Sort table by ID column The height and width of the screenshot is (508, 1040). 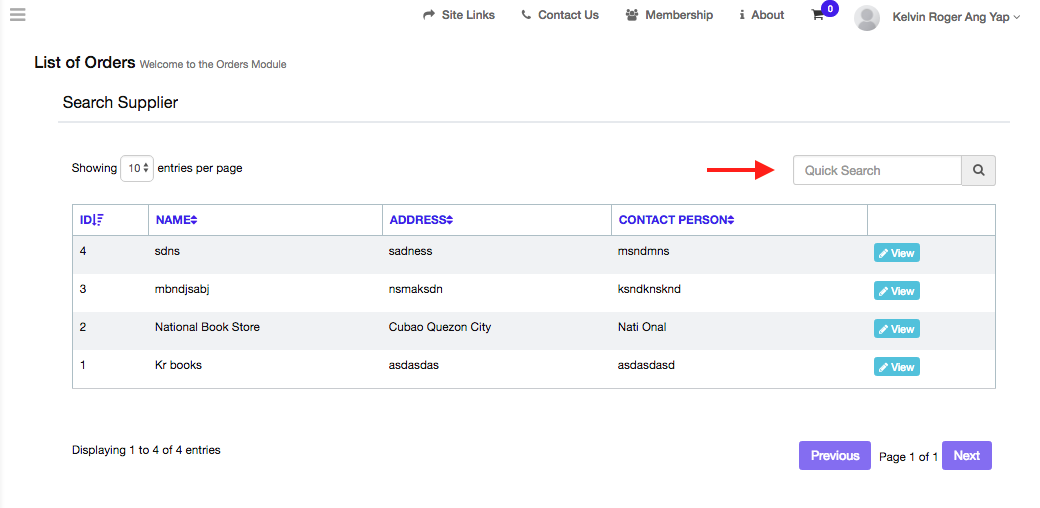pos(92,220)
